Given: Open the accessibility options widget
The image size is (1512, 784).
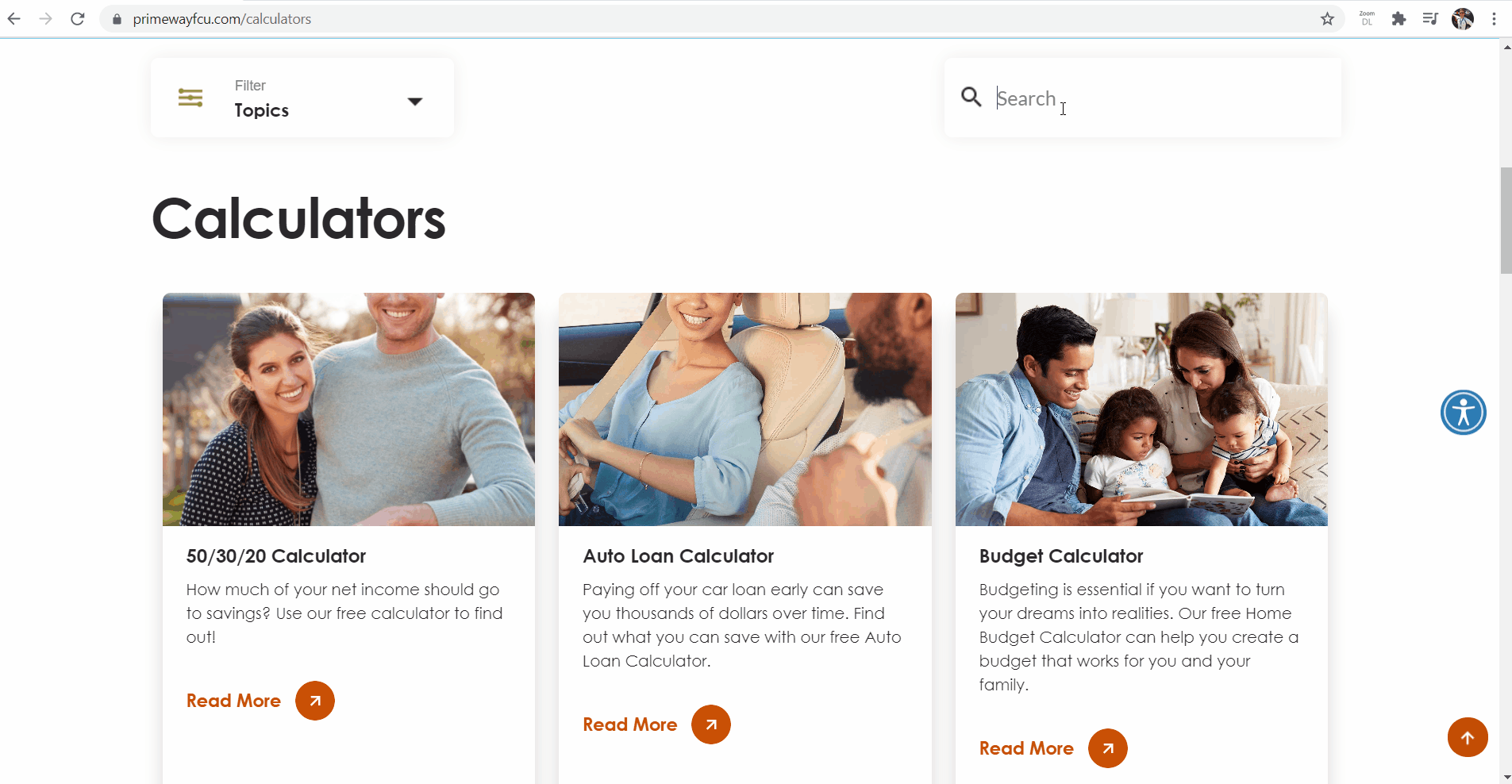Looking at the screenshot, I should [1463, 413].
